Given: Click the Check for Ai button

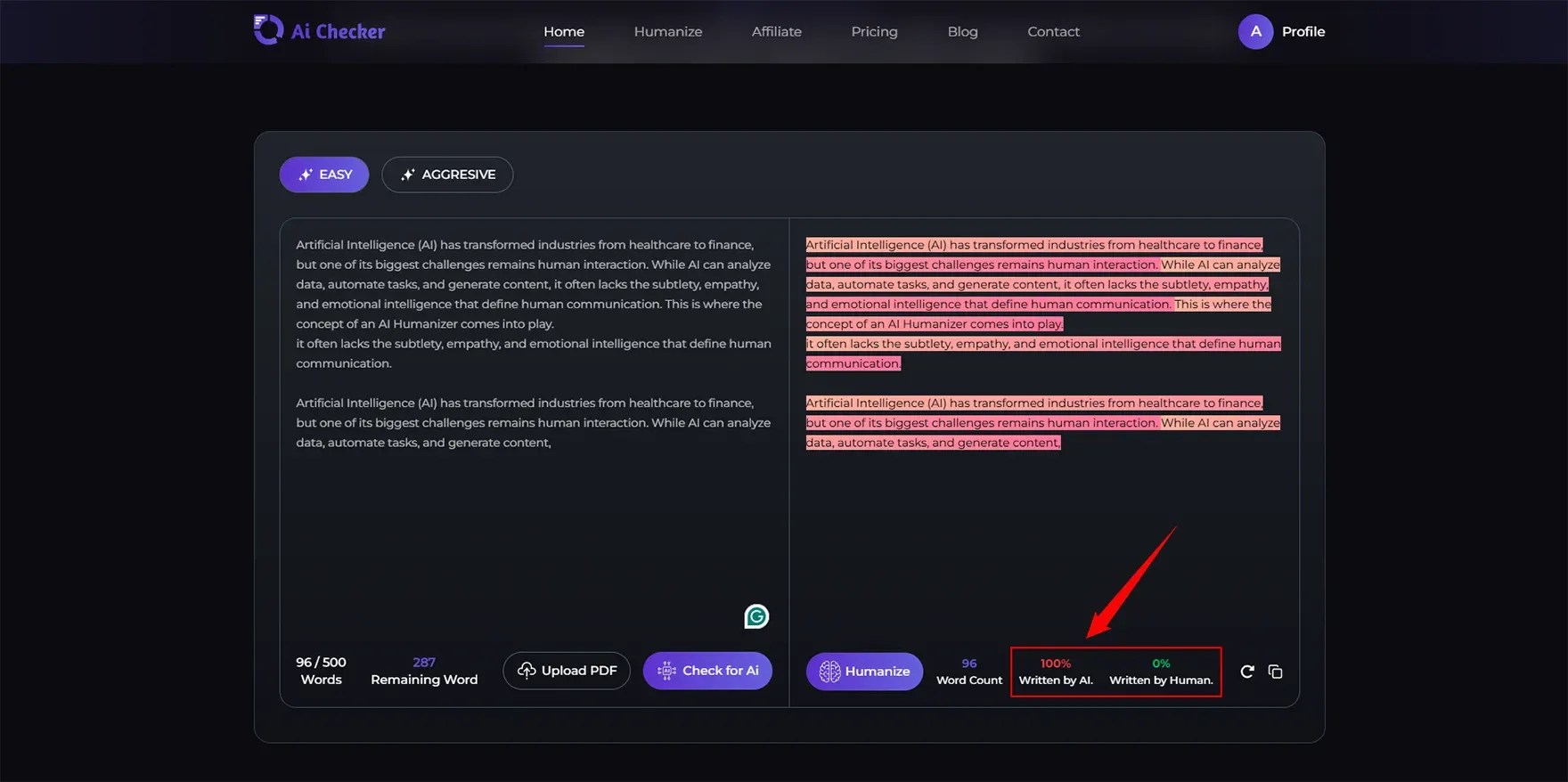Looking at the screenshot, I should tap(707, 671).
